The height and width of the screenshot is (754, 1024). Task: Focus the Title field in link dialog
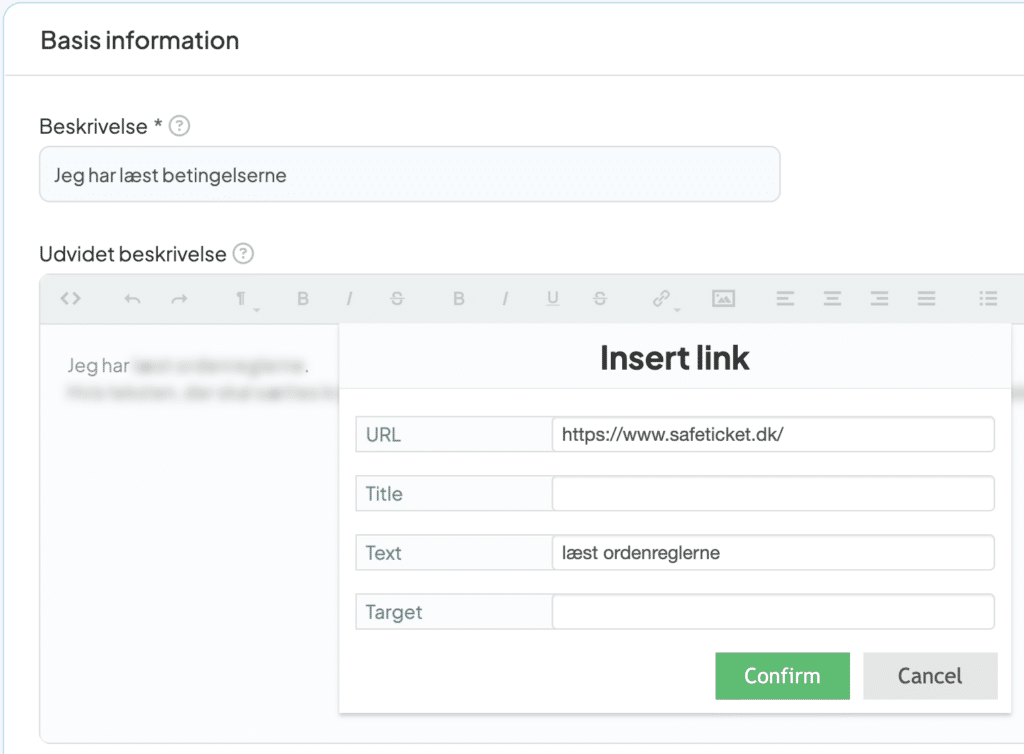772,494
